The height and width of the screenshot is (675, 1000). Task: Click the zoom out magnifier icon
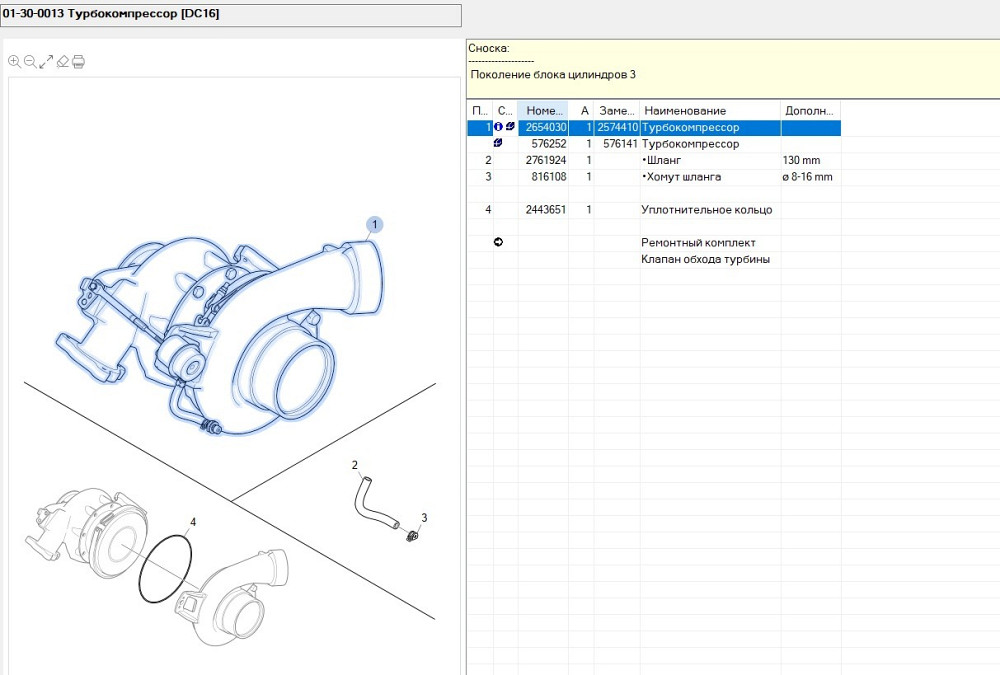tap(30, 61)
